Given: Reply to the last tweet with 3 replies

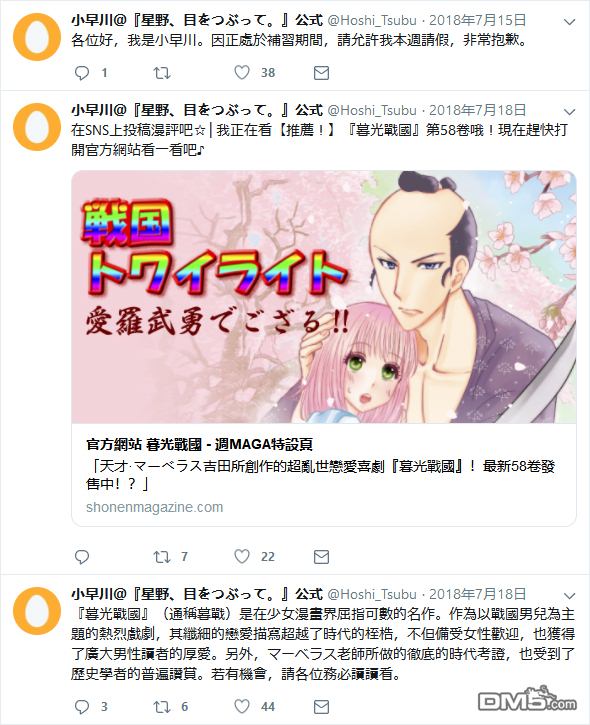Looking at the screenshot, I should 82,707.
